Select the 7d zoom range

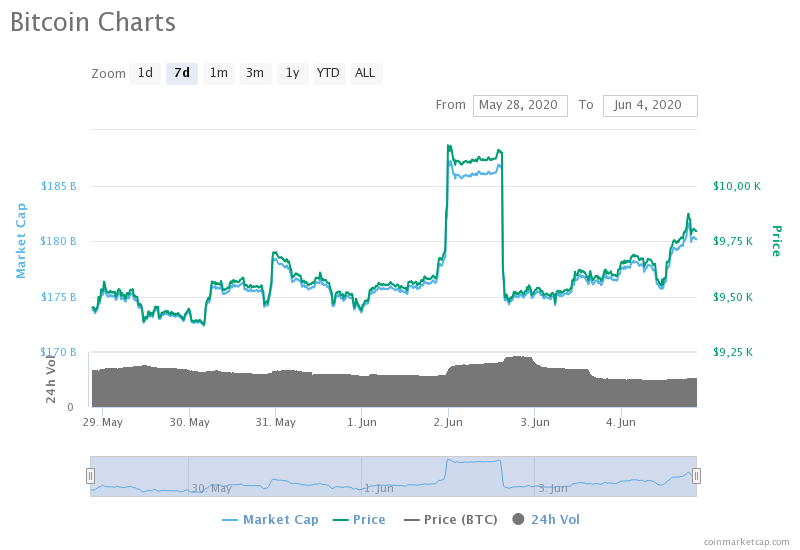click(x=182, y=73)
